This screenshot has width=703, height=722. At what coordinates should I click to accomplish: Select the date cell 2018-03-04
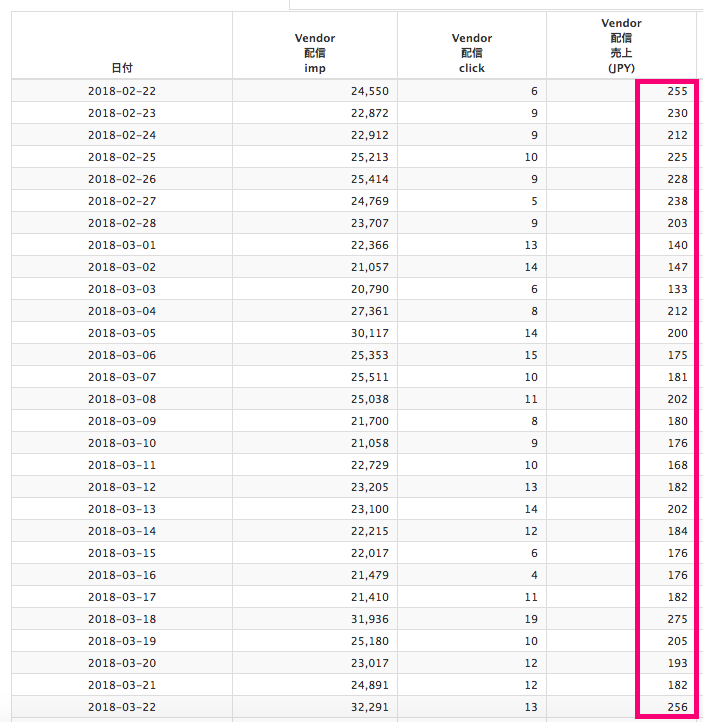[x=122, y=311]
